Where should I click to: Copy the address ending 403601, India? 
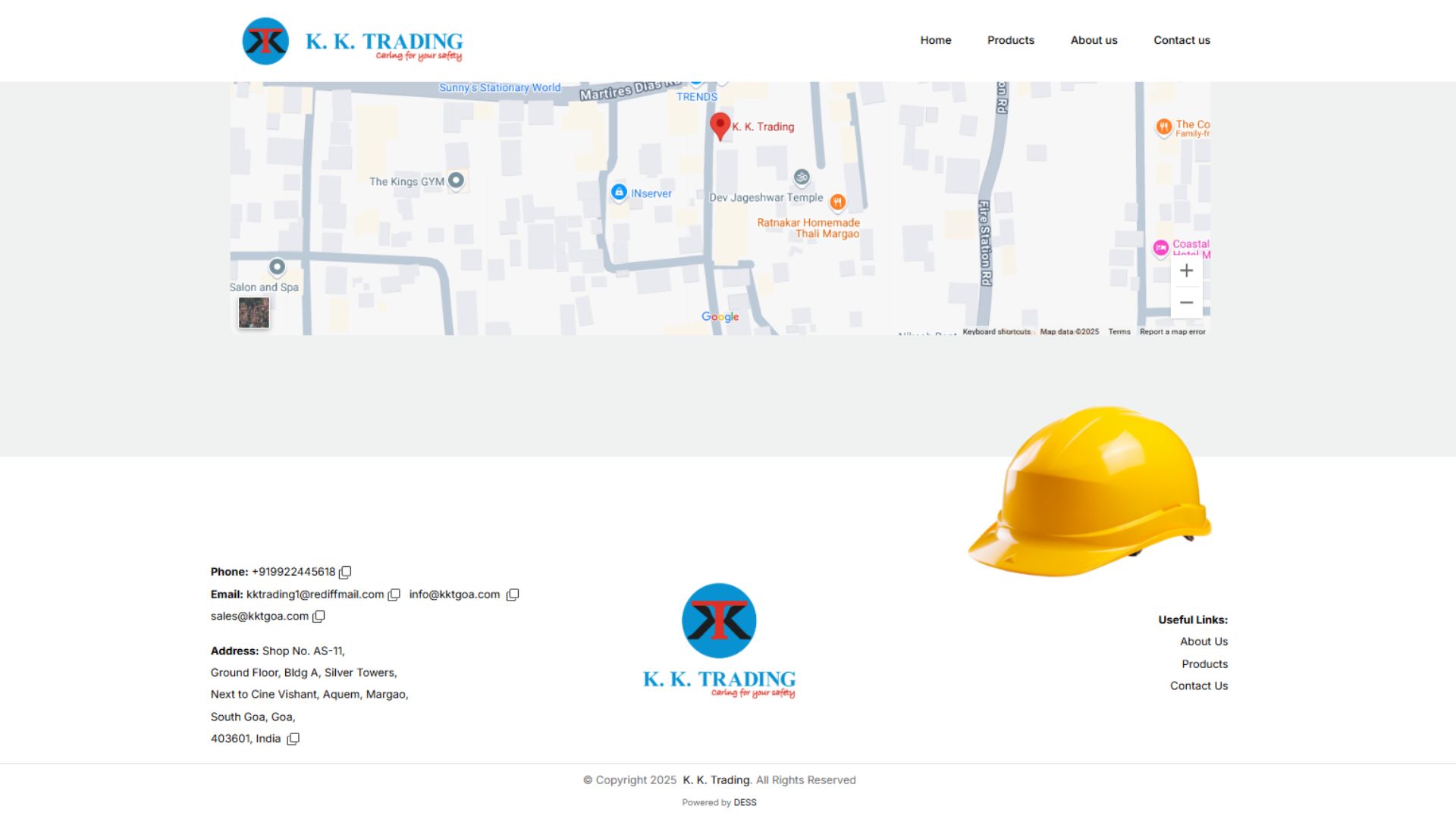(x=293, y=739)
